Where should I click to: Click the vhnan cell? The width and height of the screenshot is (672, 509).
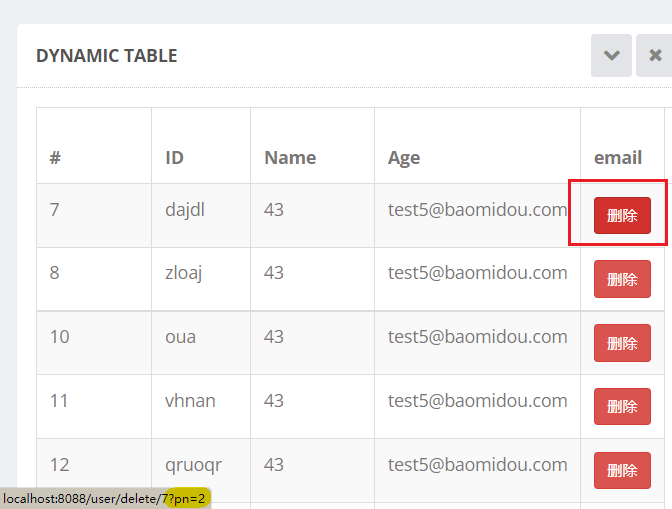coord(190,401)
